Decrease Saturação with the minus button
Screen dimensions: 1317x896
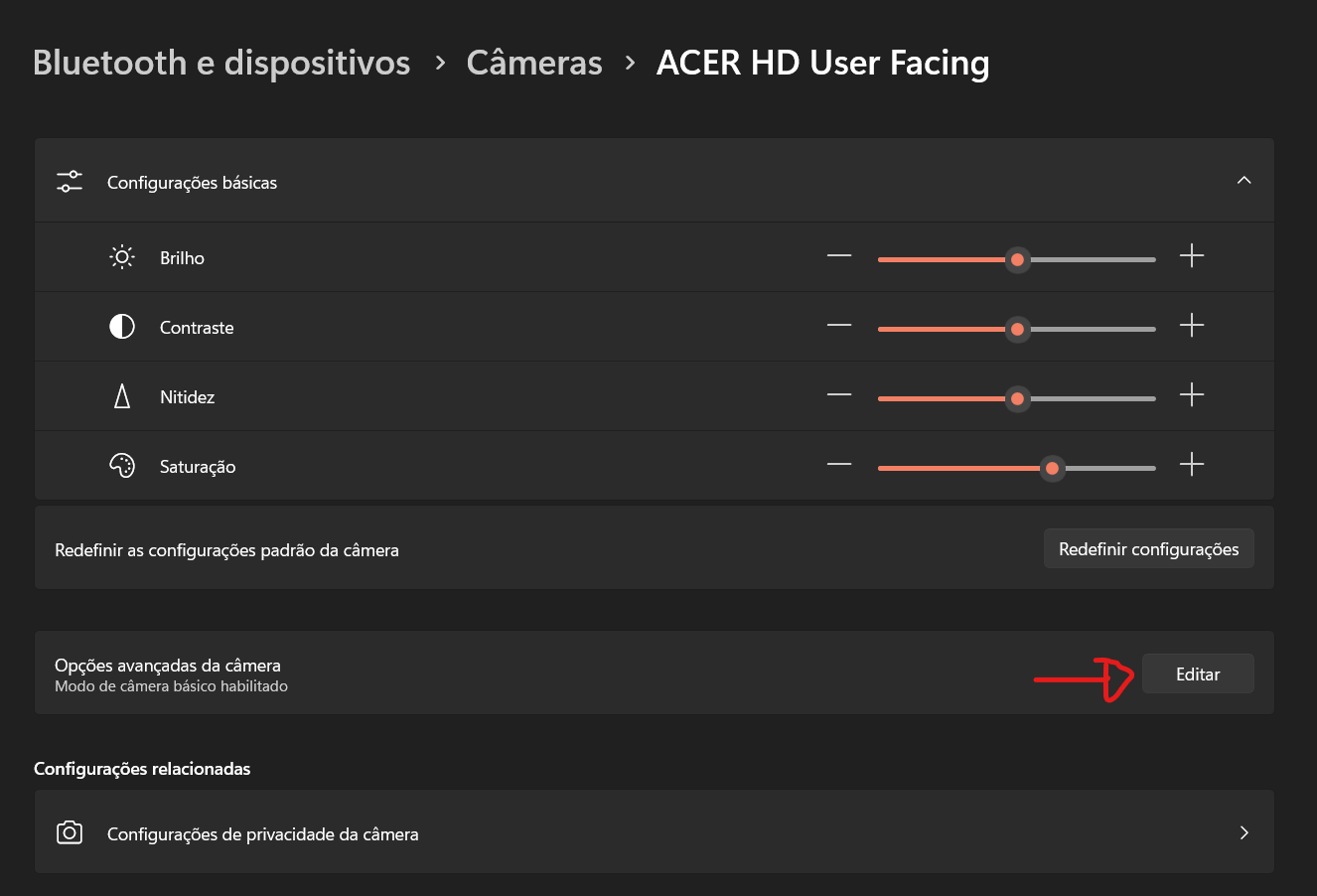[839, 465]
